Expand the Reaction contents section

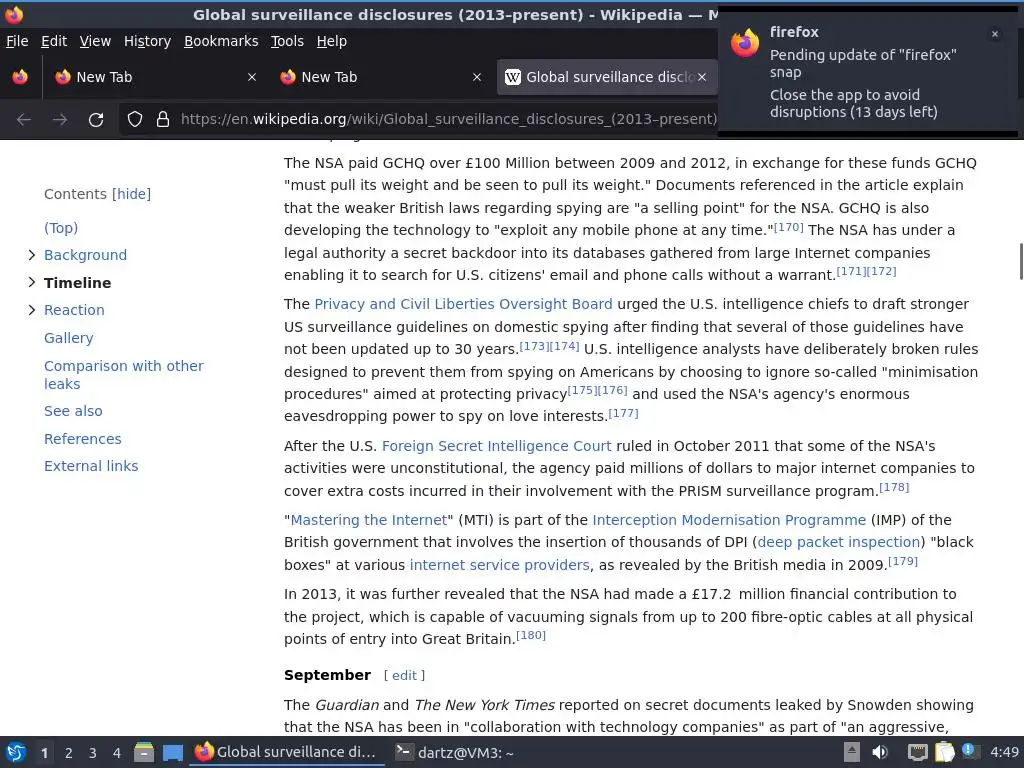(31, 310)
